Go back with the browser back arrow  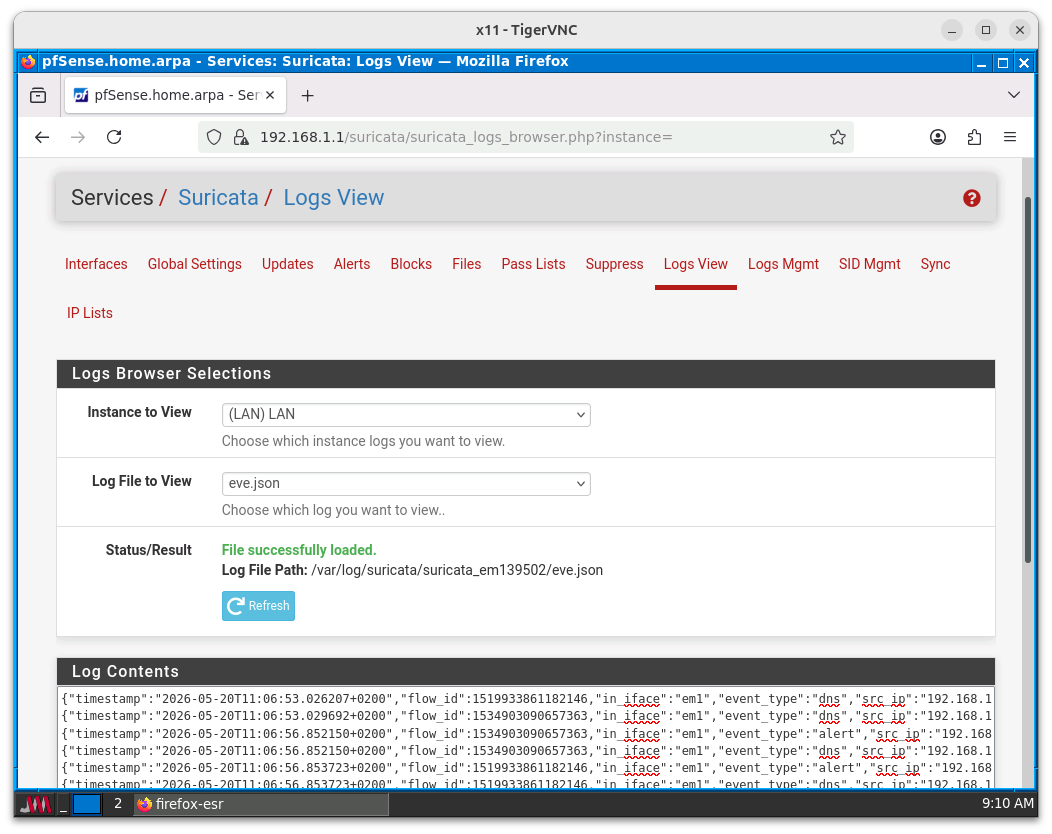point(42,137)
